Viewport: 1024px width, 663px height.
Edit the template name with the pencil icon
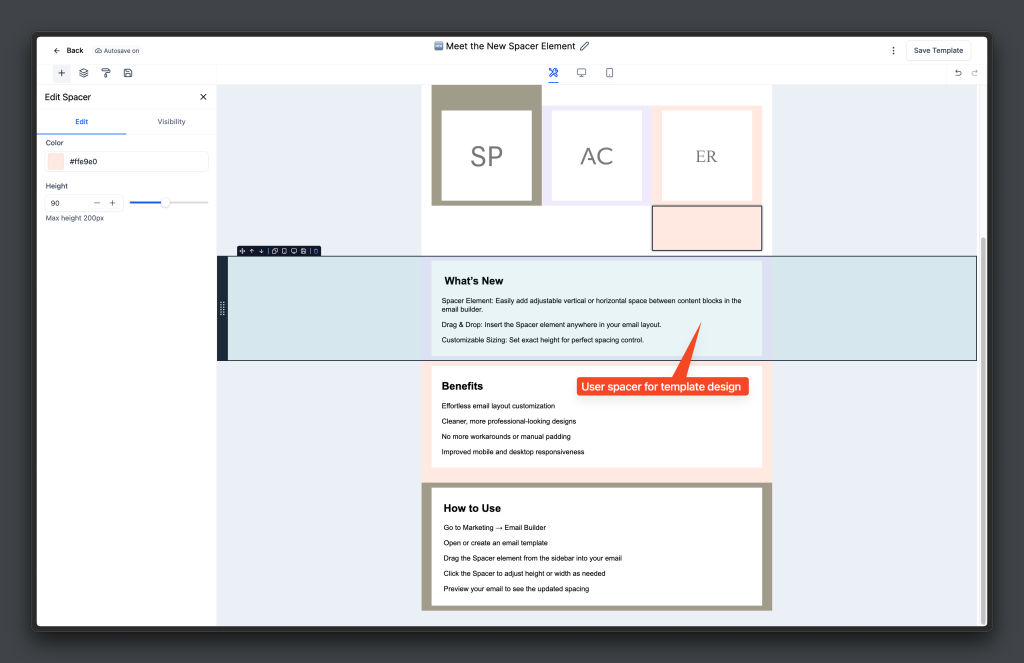(584, 46)
